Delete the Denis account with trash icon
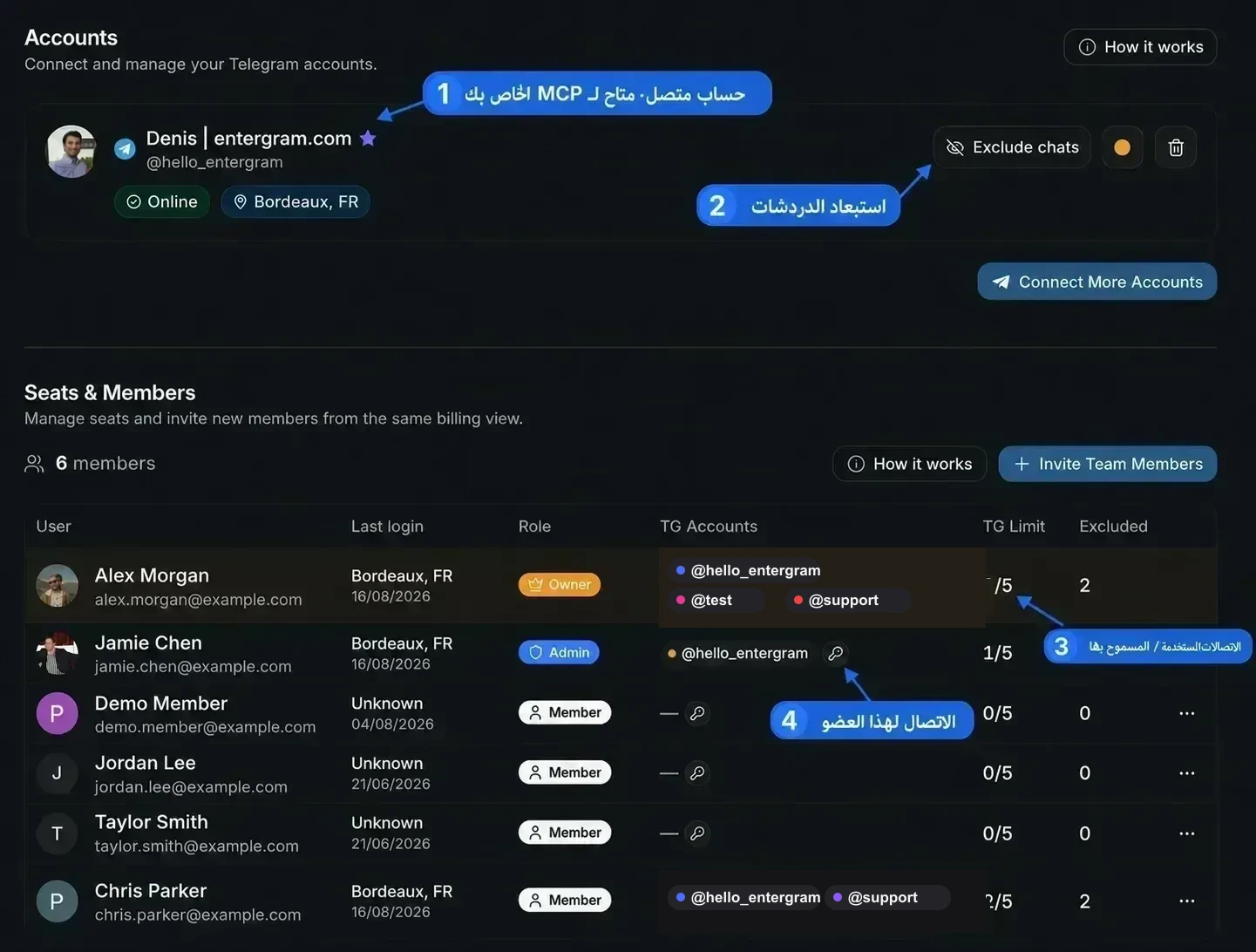Screen dimensions: 1256x952 click(x=1175, y=147)
